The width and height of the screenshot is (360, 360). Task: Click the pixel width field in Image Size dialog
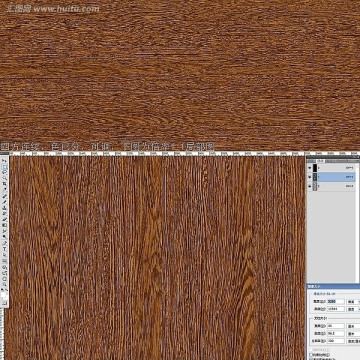(336, 301)
